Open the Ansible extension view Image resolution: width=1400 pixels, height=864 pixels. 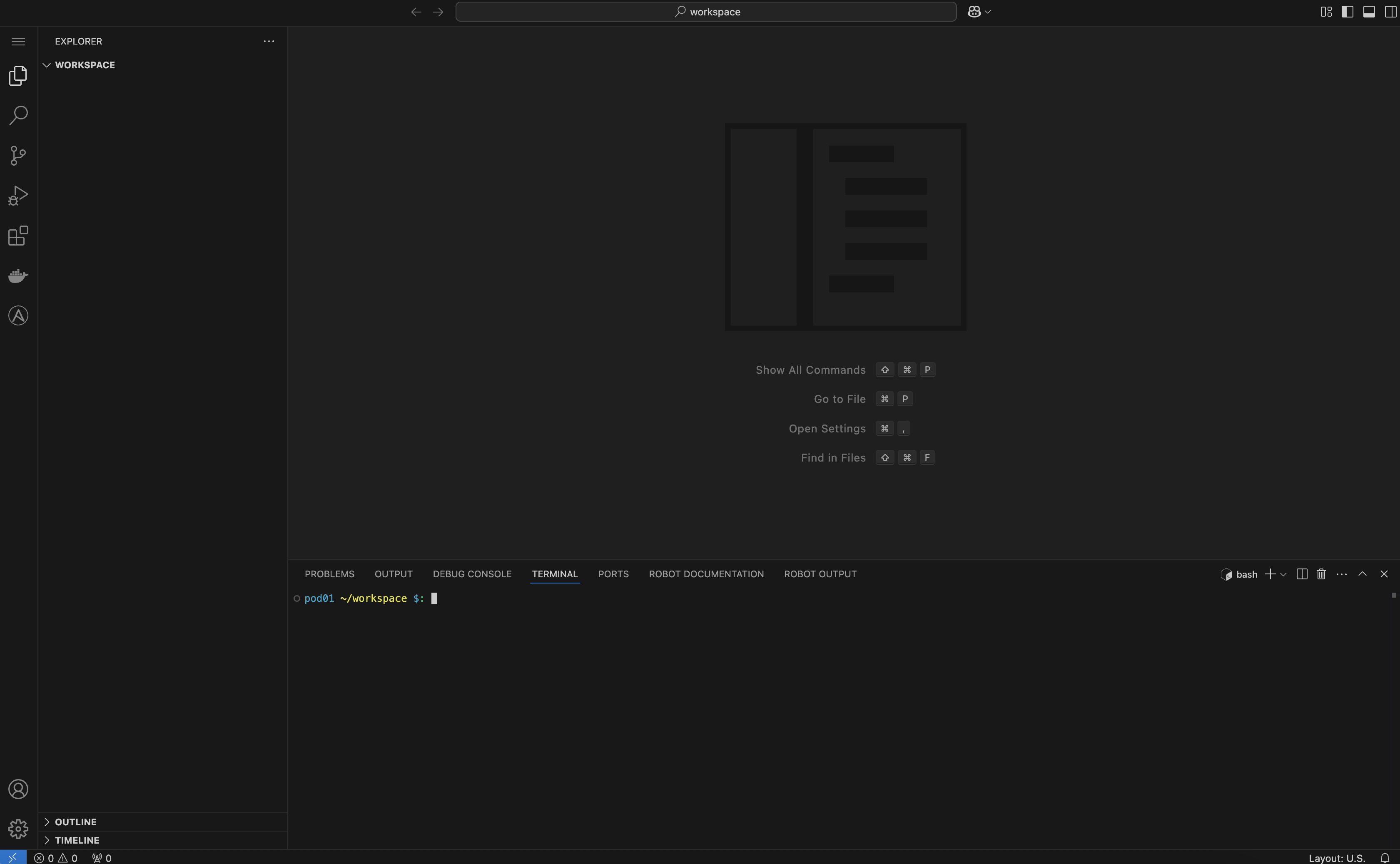(x=18, y=315)
